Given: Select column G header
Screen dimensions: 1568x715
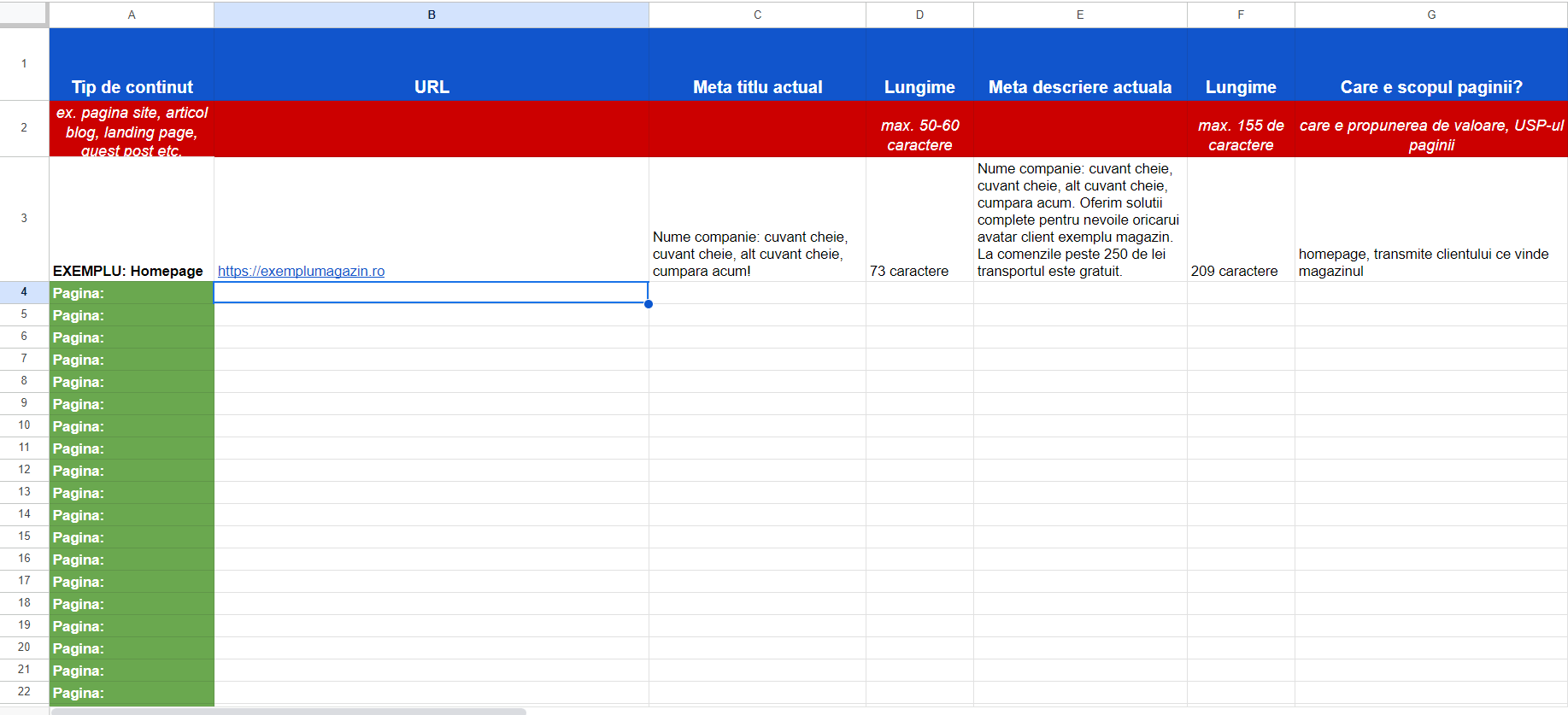Looking at the screenshot, I should (1431, 15).
